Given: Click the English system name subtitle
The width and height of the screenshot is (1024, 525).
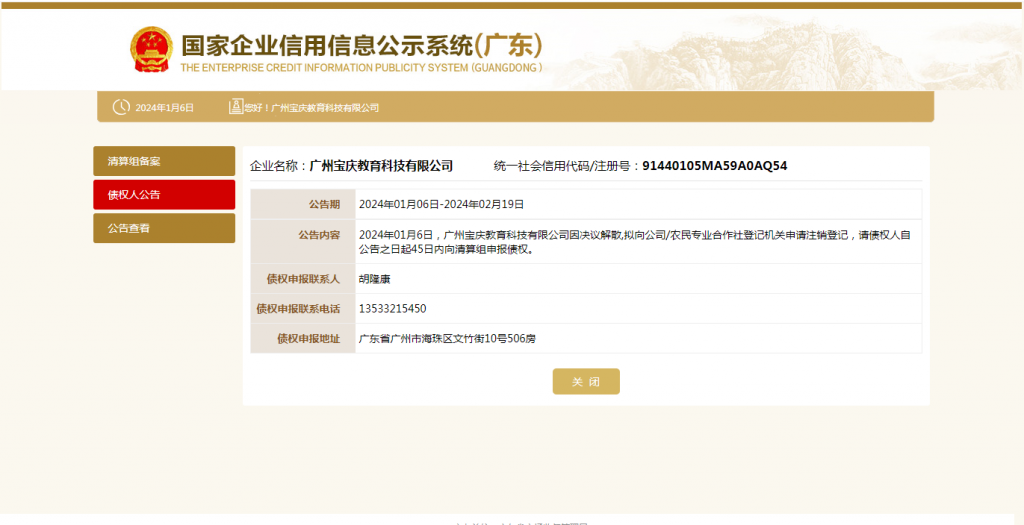Looking at the screenshot, I should [361, 67].
